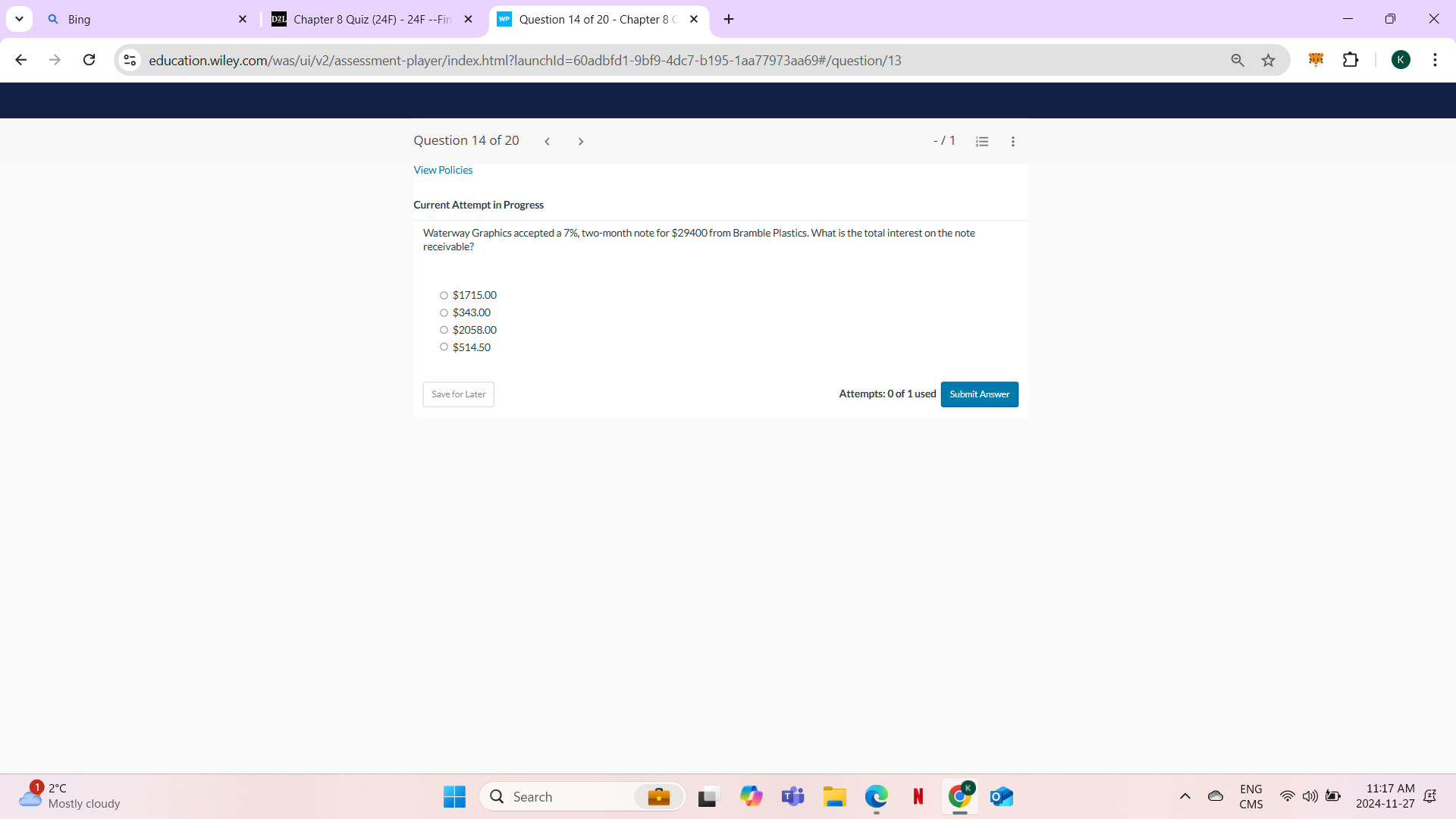Open the browser extensions icon

pyautogui.click(x=1352, y=60)
